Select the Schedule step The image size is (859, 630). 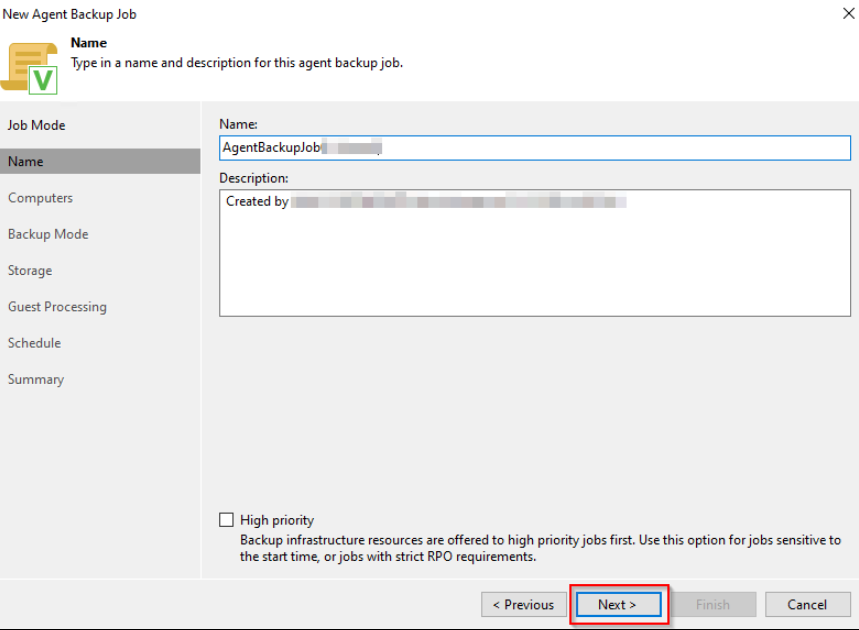(35, 343)
